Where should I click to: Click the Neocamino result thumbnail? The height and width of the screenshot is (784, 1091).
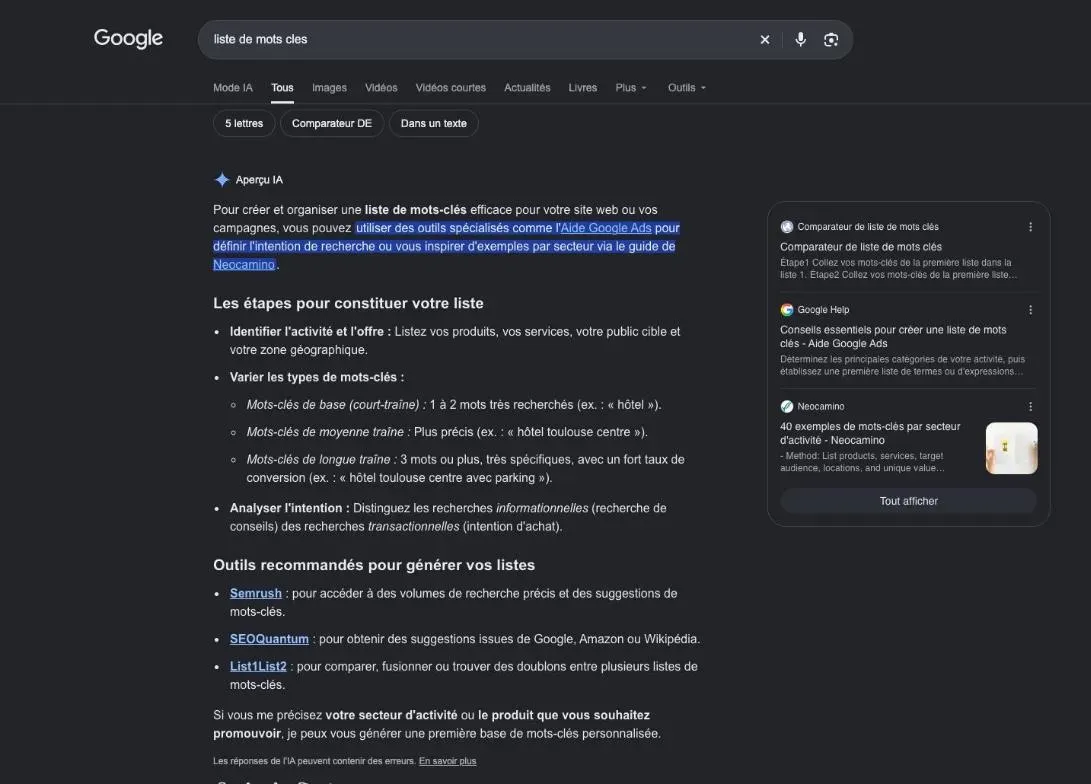pos(1012,448)
